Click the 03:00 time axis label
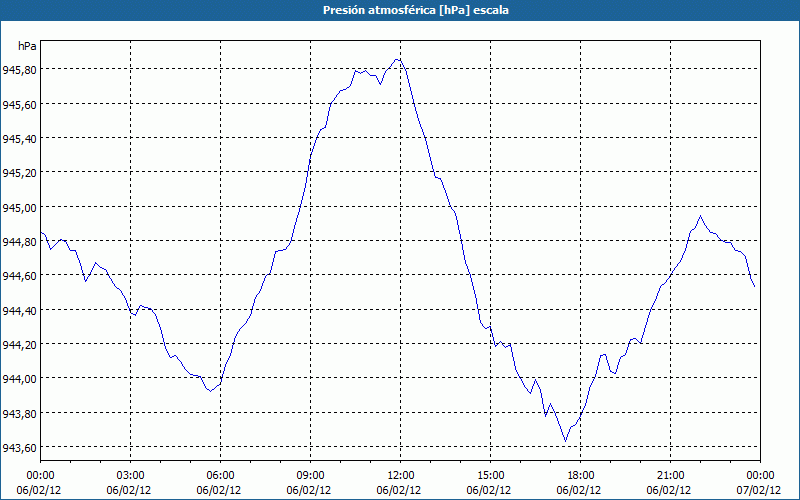This screenshot has width=800, height=500. pos(131,476)
